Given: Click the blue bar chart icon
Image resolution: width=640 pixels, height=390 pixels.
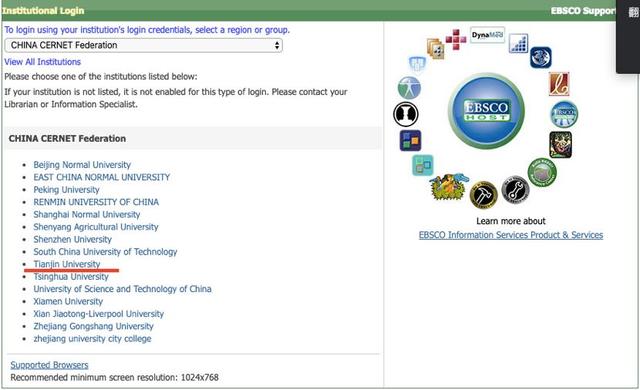Looking at the screenshot, I should tap(518, 43).
